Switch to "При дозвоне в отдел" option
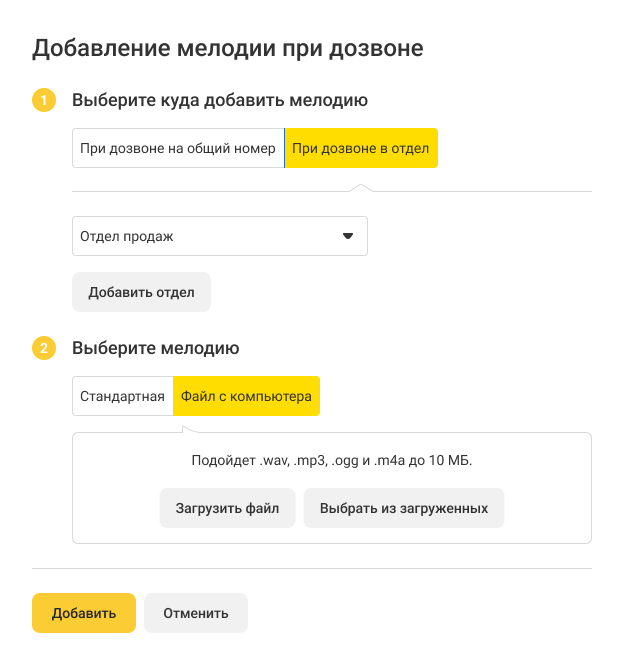This screenshot has height=665, width=624. point(361,148)
